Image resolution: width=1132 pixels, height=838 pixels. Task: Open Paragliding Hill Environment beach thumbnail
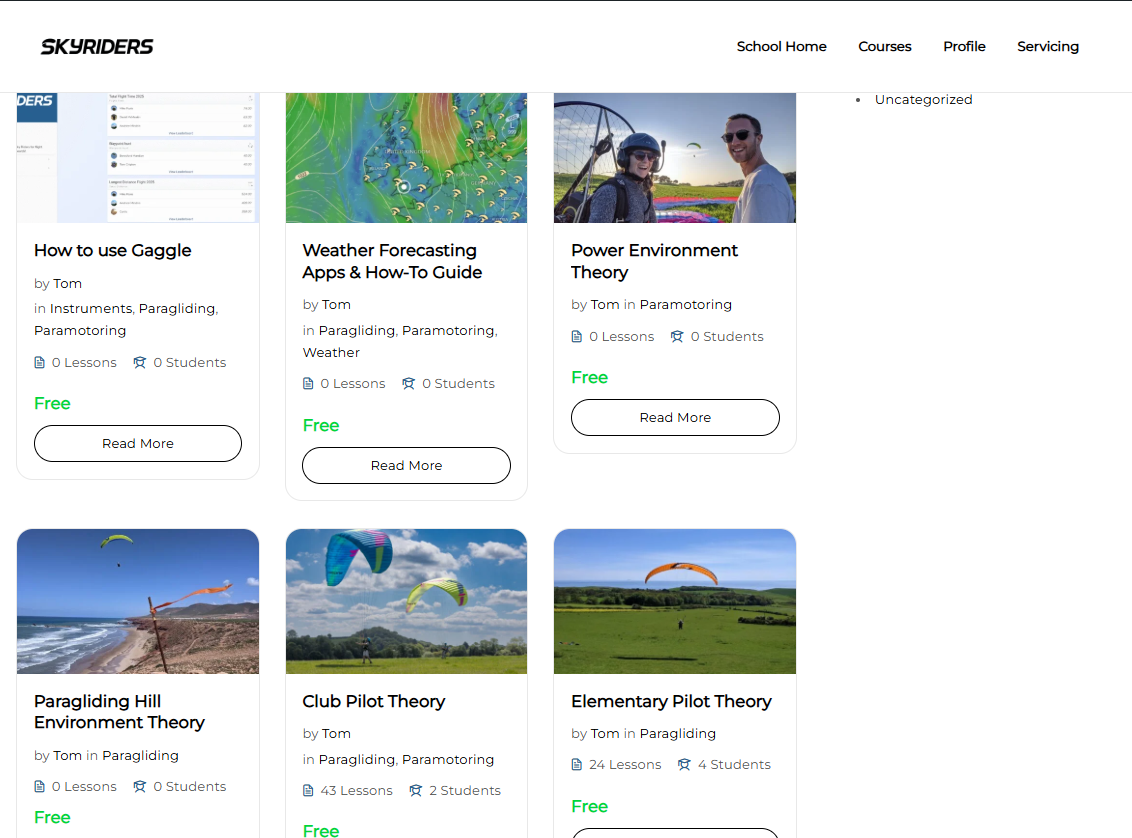coord(138,601)
